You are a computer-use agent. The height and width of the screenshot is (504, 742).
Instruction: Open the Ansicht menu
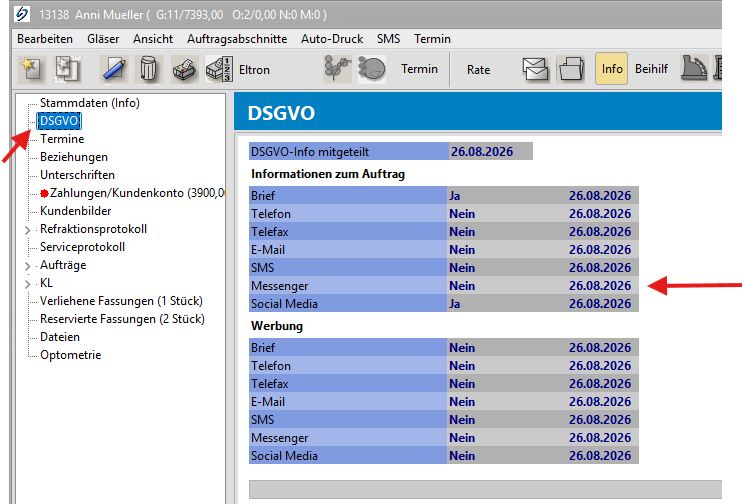pyautogui.click(x=153, y=39)
